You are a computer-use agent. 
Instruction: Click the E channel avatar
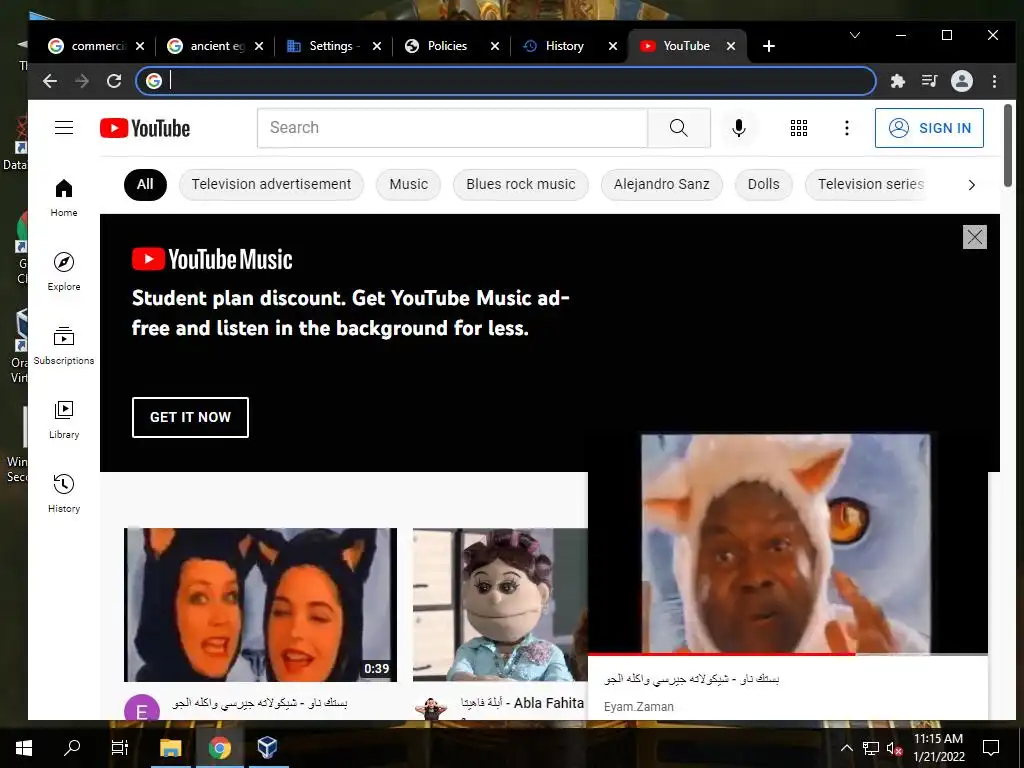click(x=142, y=709)
